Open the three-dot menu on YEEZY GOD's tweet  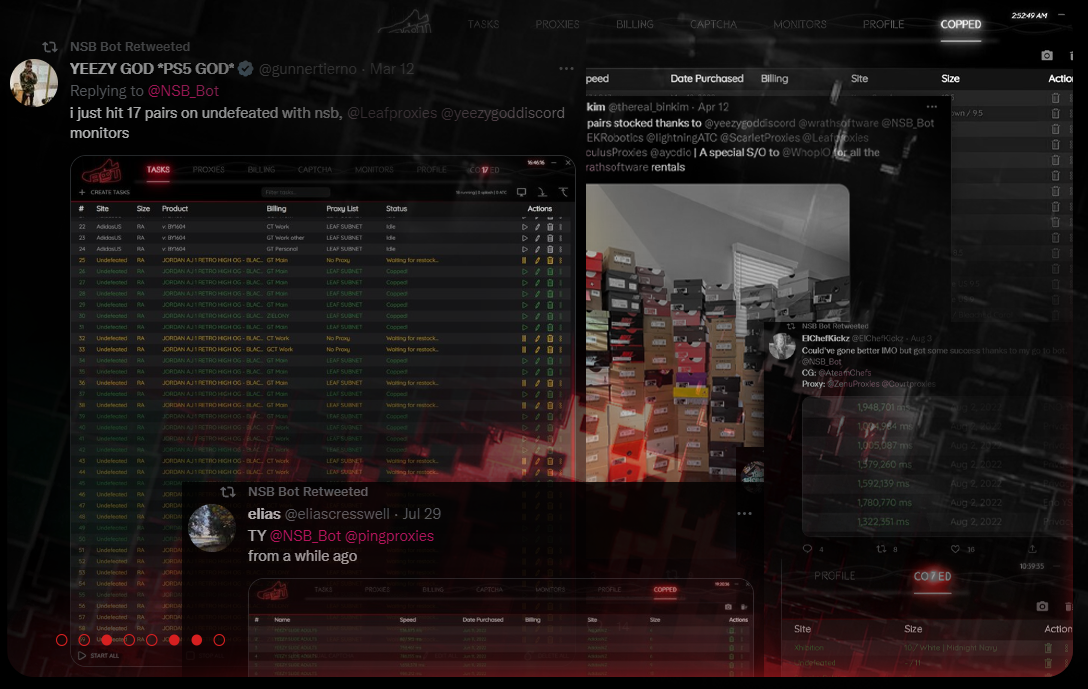pos(567,69)
